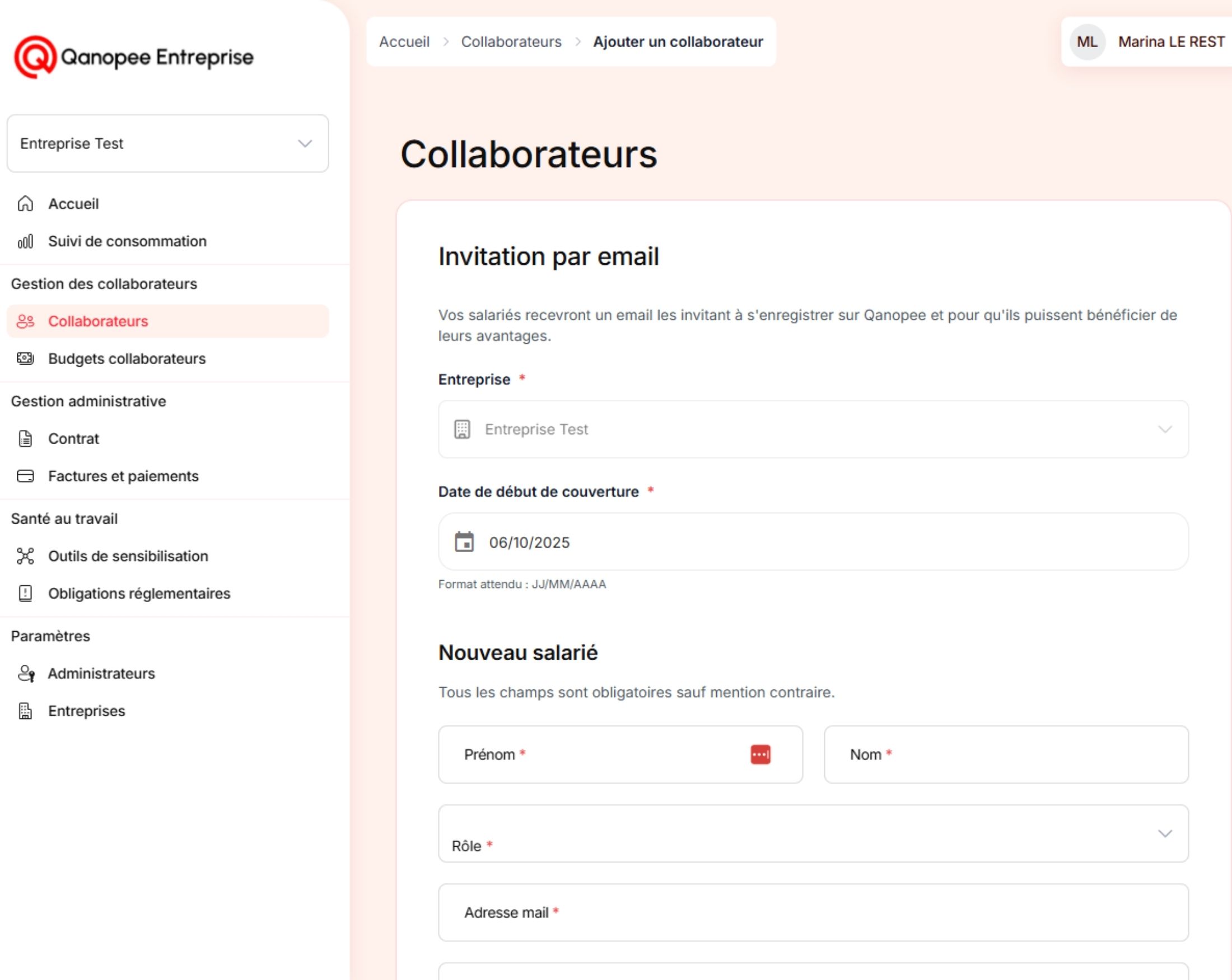Click the calendar icon in date field

point(464,542)
